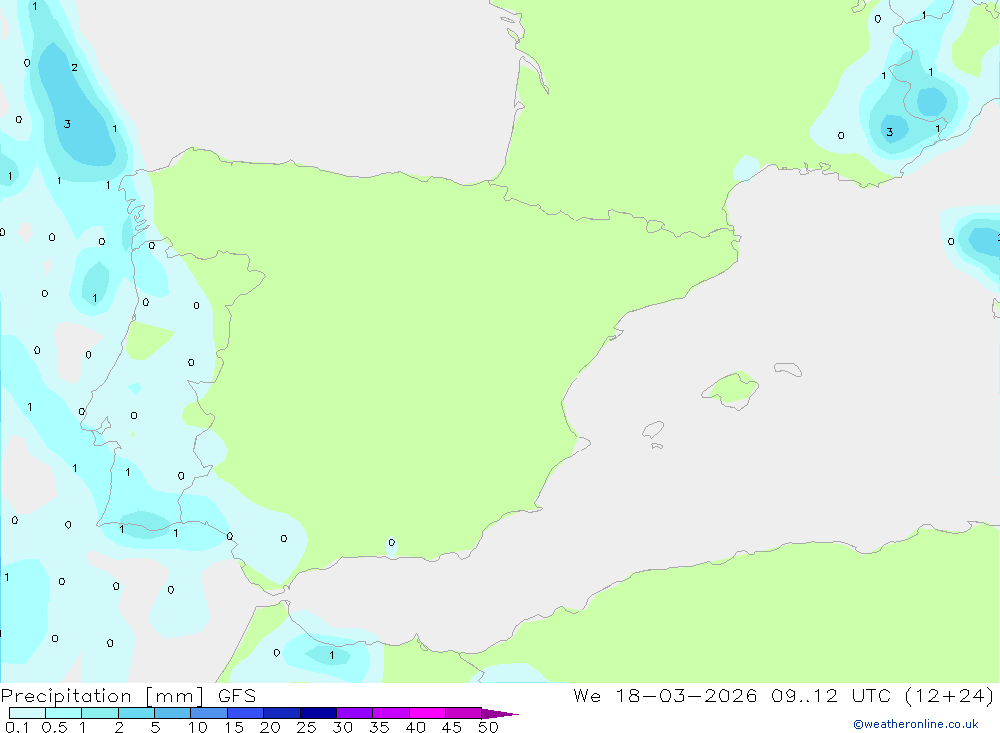Click the '25' legend scale label

307,727
